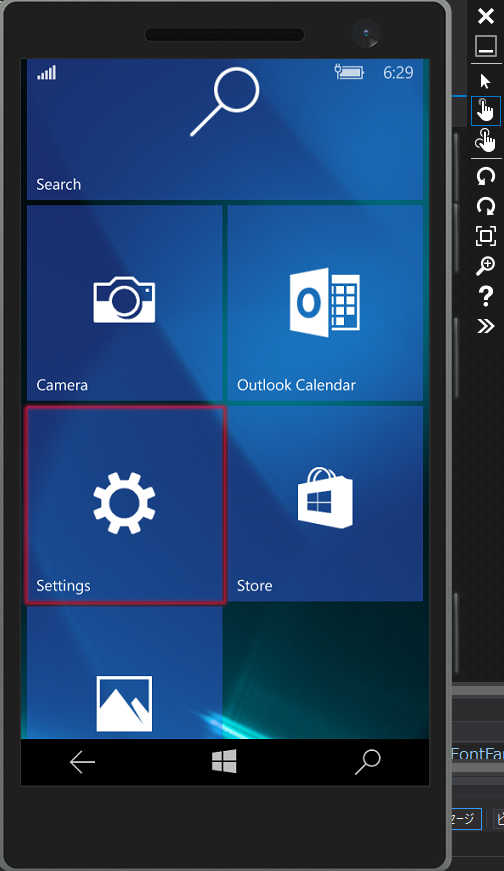The width and height of the screenshot is (504, 871).
Task: Tap the phone Back arrow
Action: (x=82, y=762)
